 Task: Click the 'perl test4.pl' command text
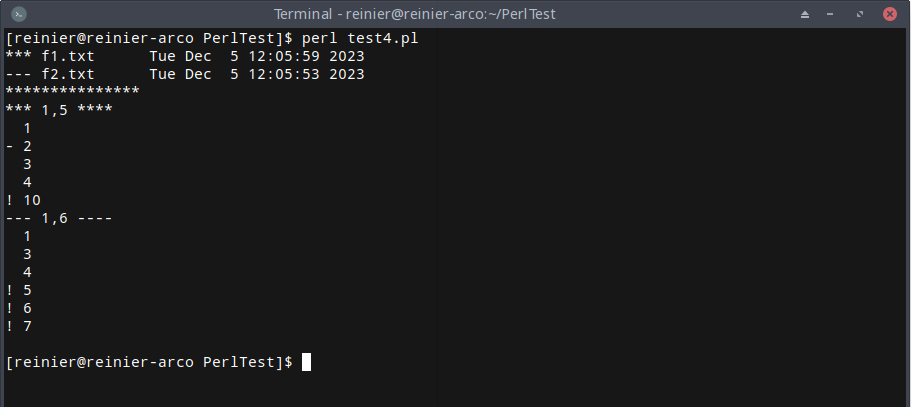(360, 38)
